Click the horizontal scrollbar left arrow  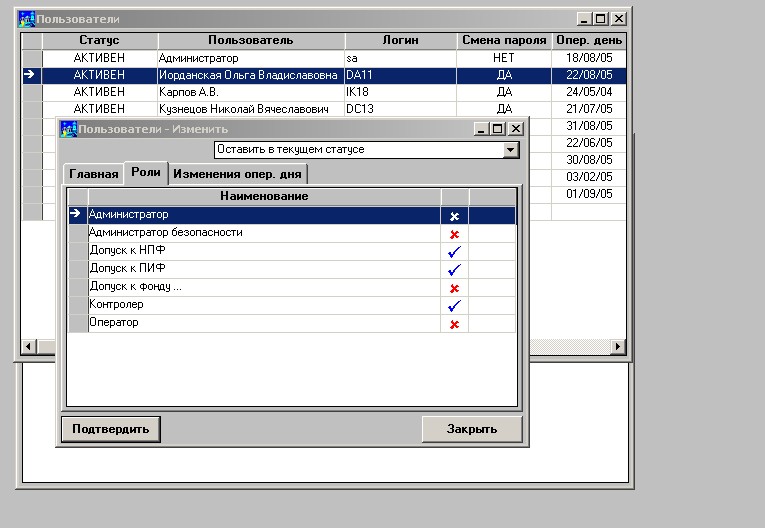[x=28, y=346]
